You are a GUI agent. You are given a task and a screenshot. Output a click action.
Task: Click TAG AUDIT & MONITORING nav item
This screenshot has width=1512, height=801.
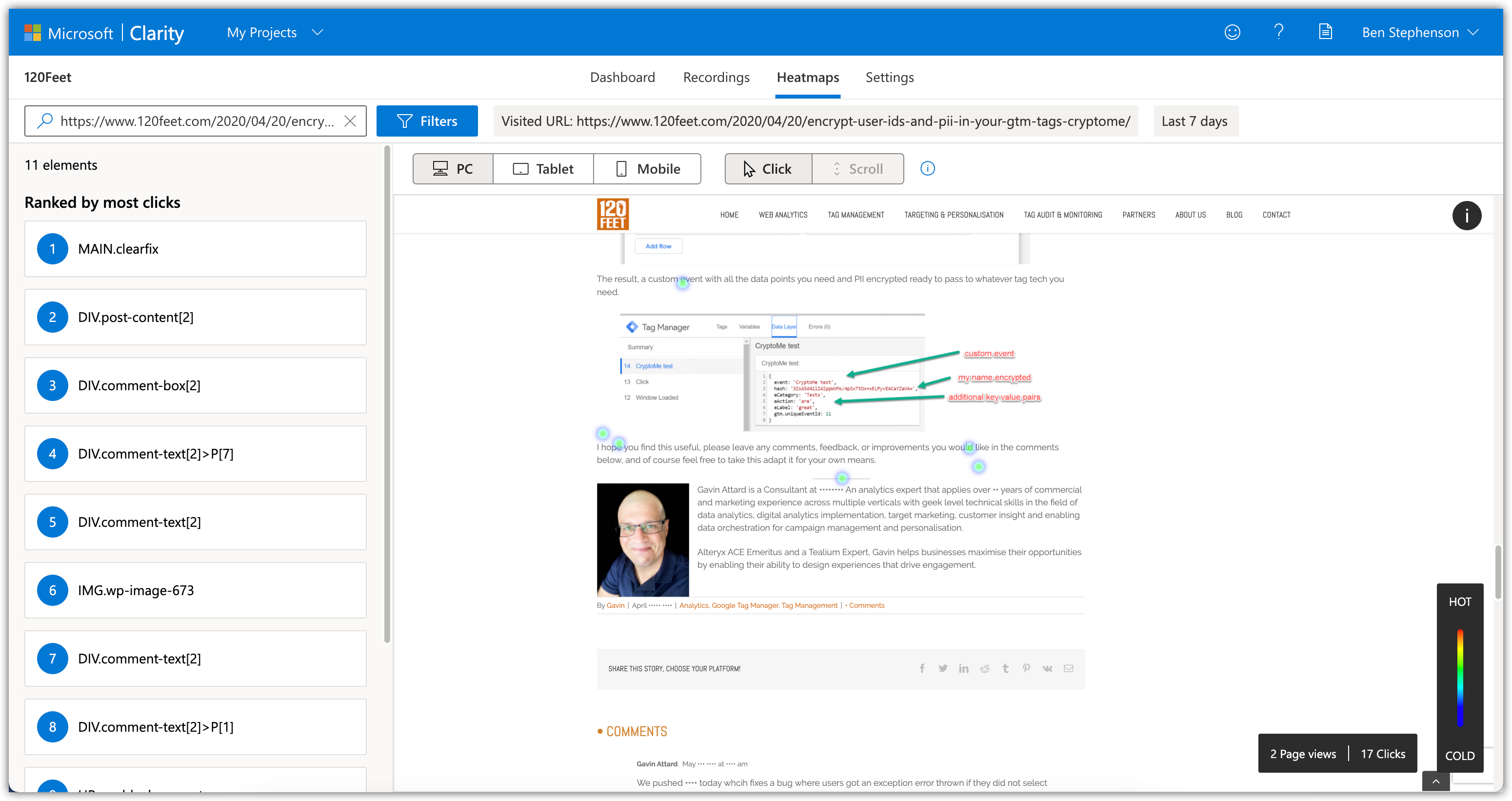[1062, 215]
